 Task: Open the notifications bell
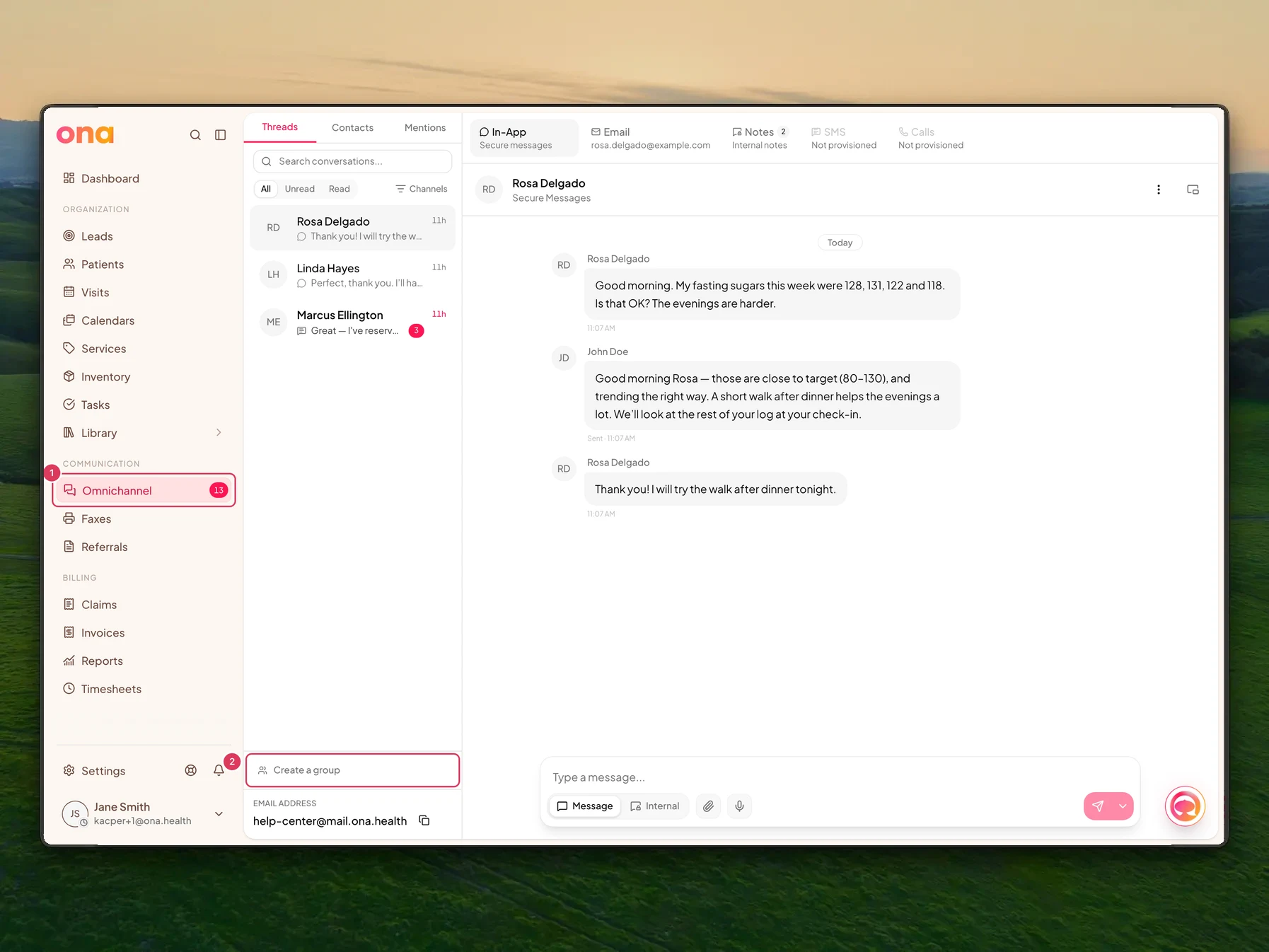pyautogui.click(x=219, y=771)
